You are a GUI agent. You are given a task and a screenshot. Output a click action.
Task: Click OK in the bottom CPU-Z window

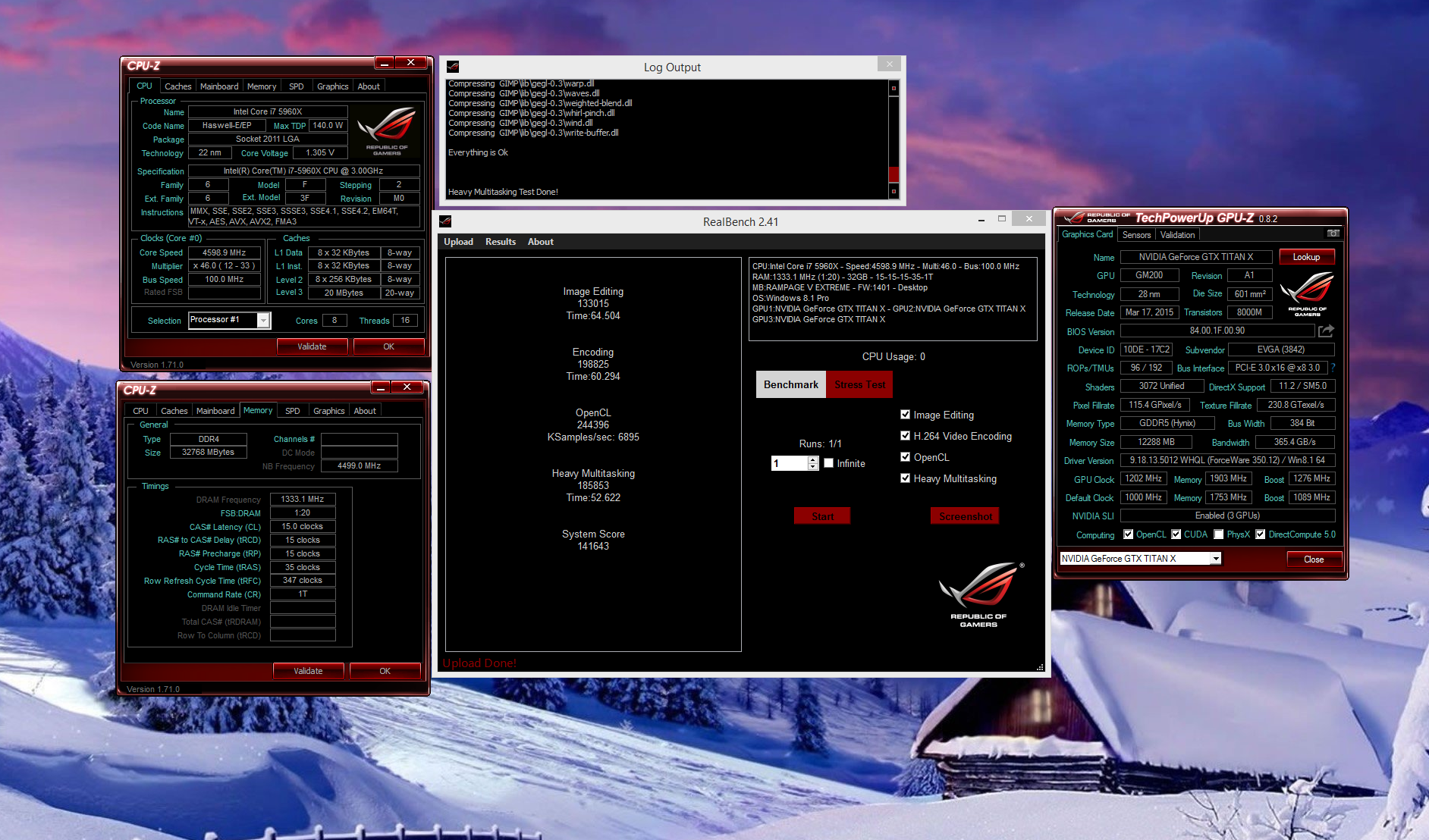[x=385, y=671]
